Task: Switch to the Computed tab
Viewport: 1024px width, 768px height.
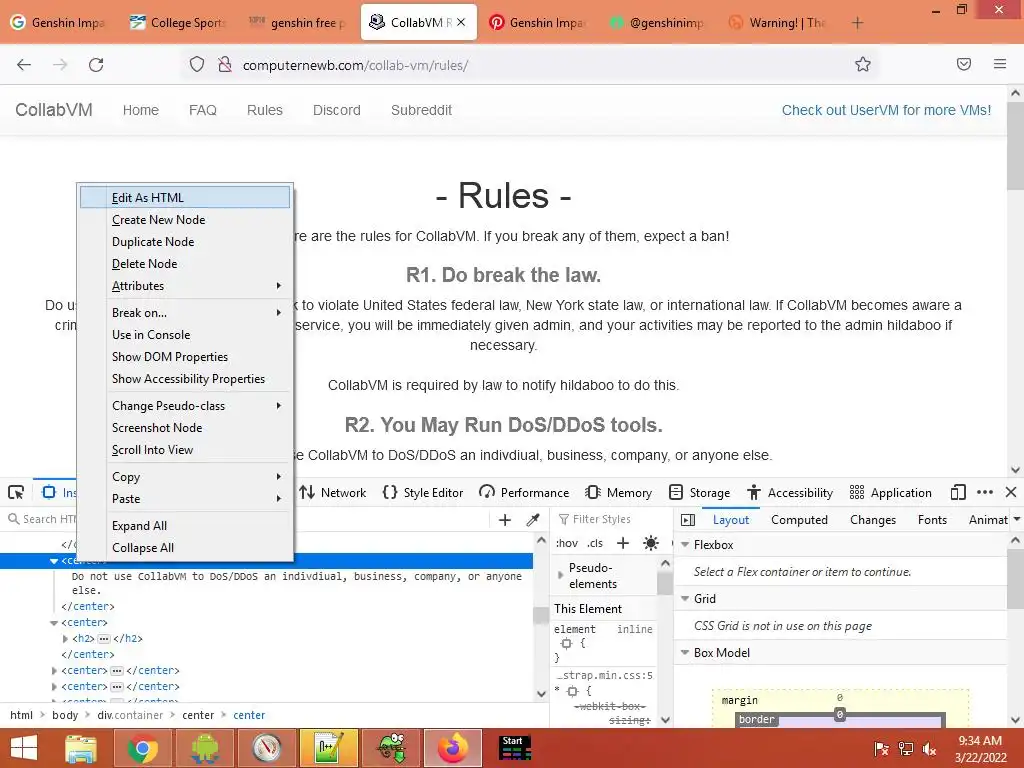Action: 799,520
